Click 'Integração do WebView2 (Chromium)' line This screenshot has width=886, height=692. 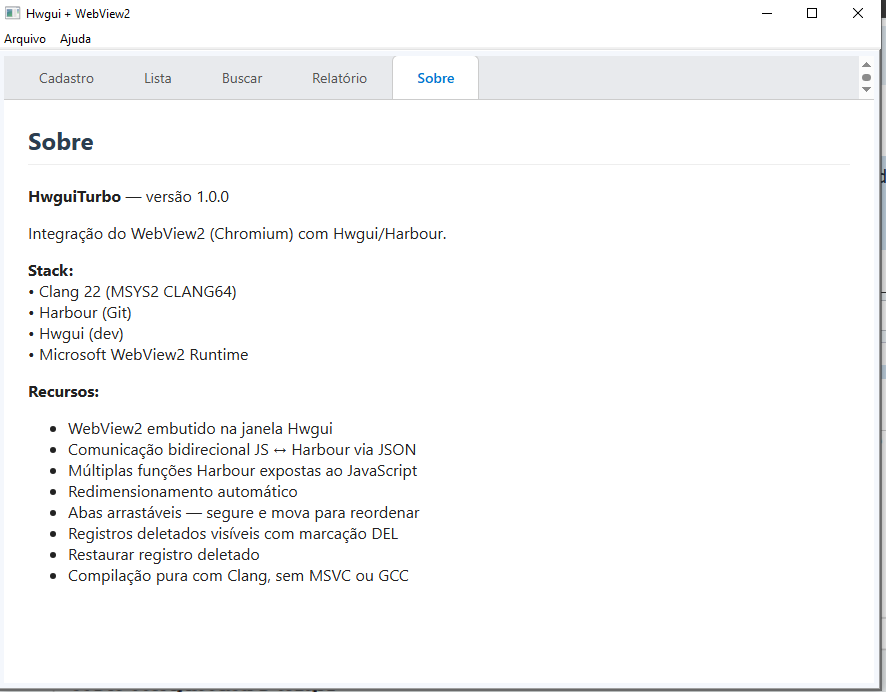[237, 233]
